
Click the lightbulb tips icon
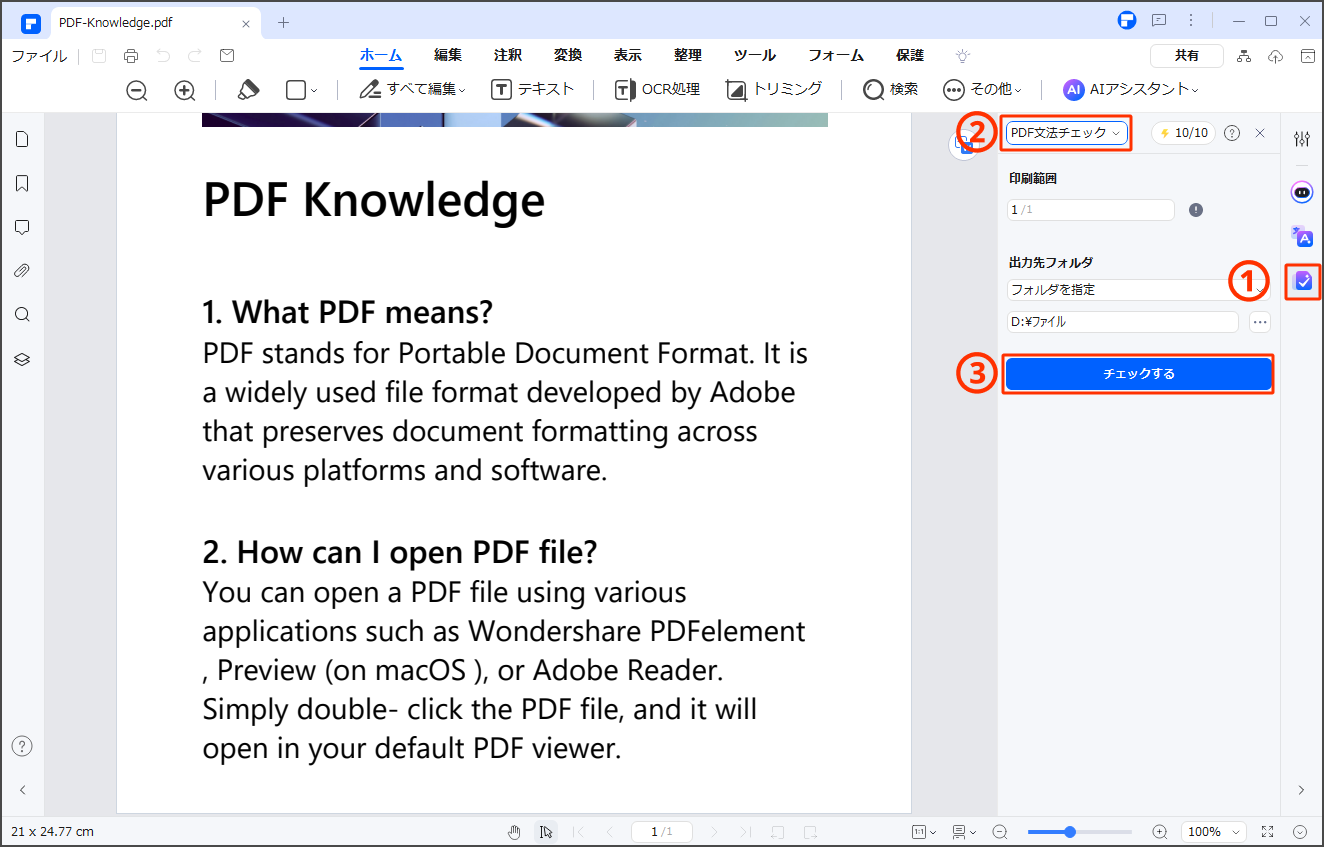[963, 56]
